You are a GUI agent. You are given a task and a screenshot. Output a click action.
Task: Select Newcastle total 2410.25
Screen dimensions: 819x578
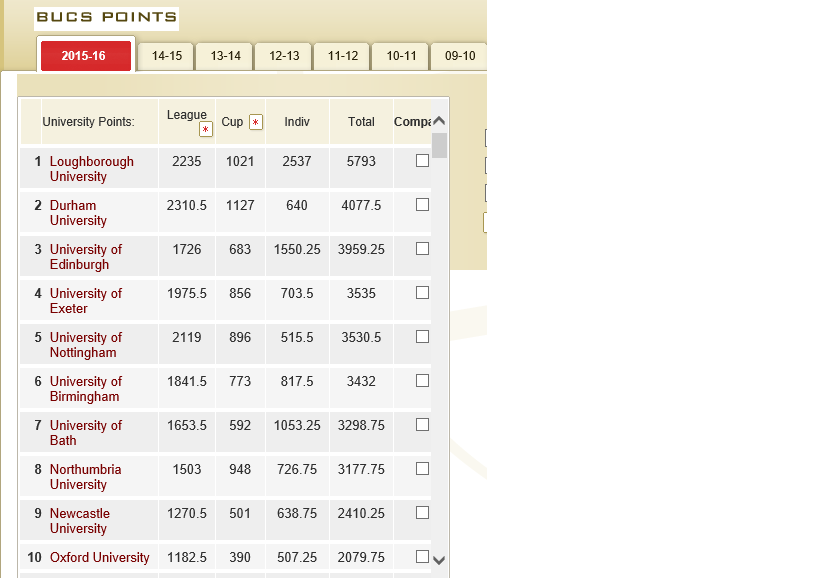(361, 513)
